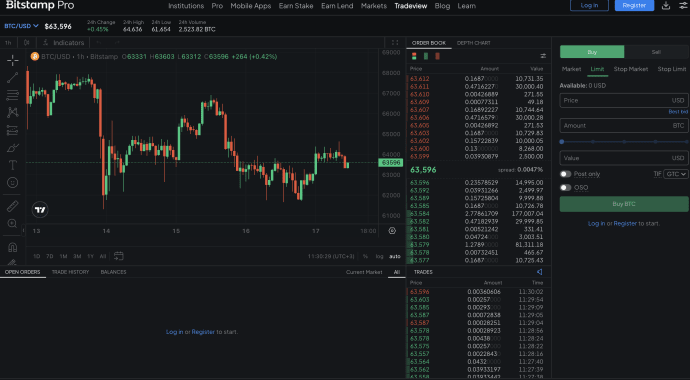This screenshot has width=690, height=380.
Task: Select the trend line drawing tool
Action: click(13, 78)
